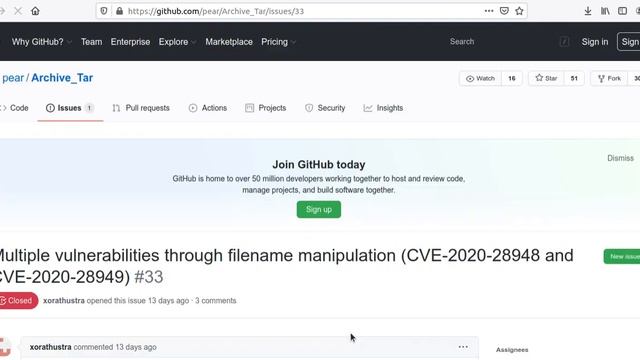Show site security info via the lock icon

pos(119,11)
